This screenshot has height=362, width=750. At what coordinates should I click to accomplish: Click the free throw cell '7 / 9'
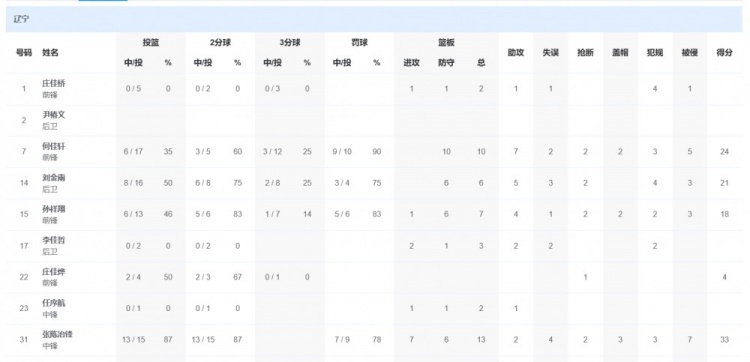coord(342,340)
